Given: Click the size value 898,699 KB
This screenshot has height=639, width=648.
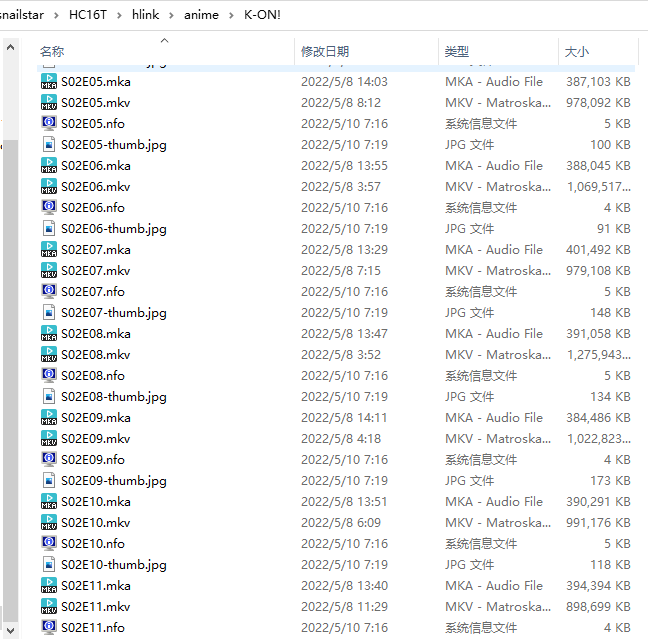Looking at the screenshot, I should coord(598,607).
